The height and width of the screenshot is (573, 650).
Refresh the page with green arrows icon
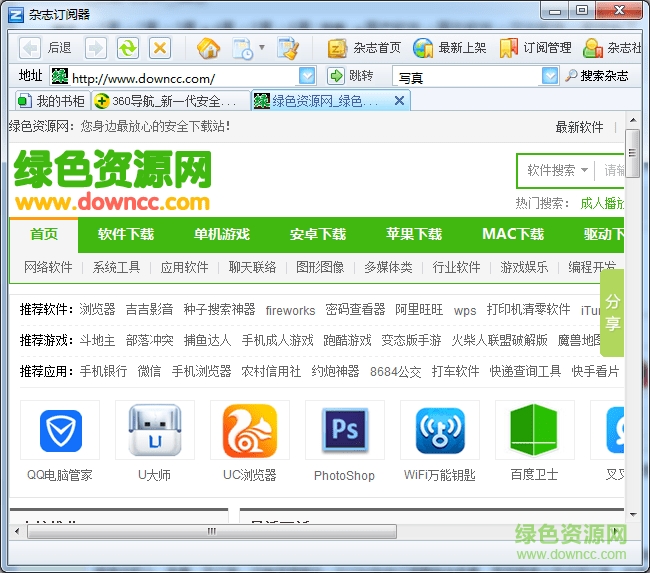tap(127, 48)
